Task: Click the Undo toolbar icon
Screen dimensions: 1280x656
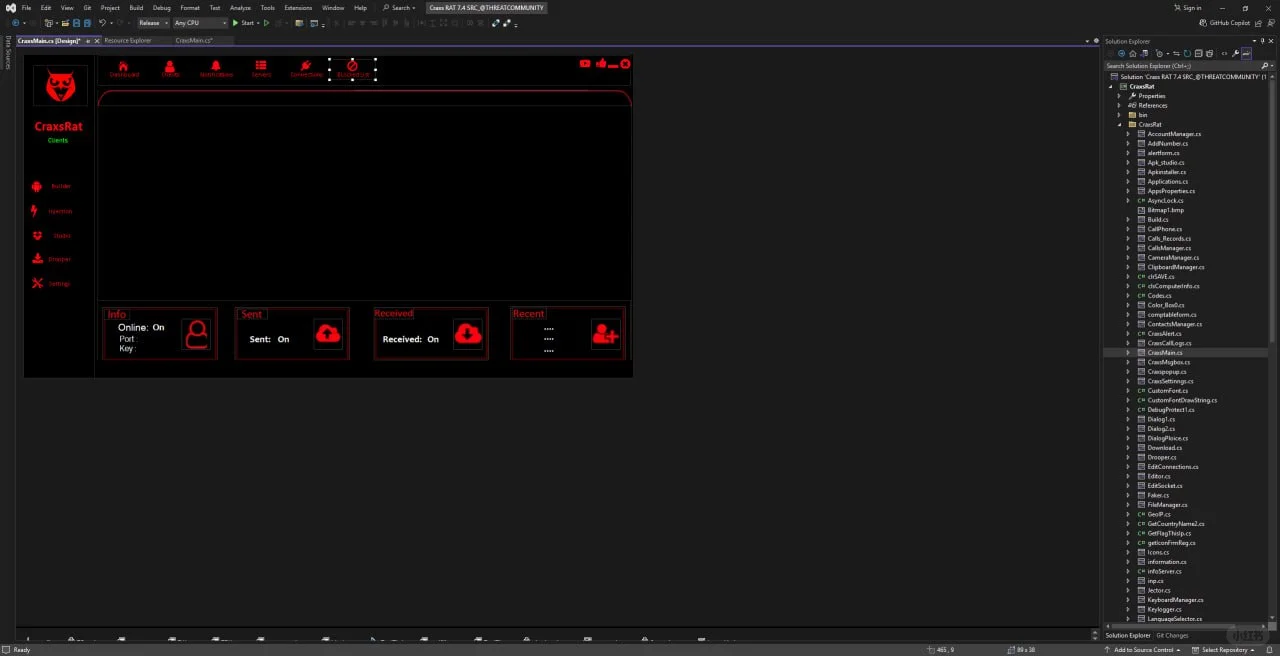Action: pyautogui.click(x=104, y=22)
